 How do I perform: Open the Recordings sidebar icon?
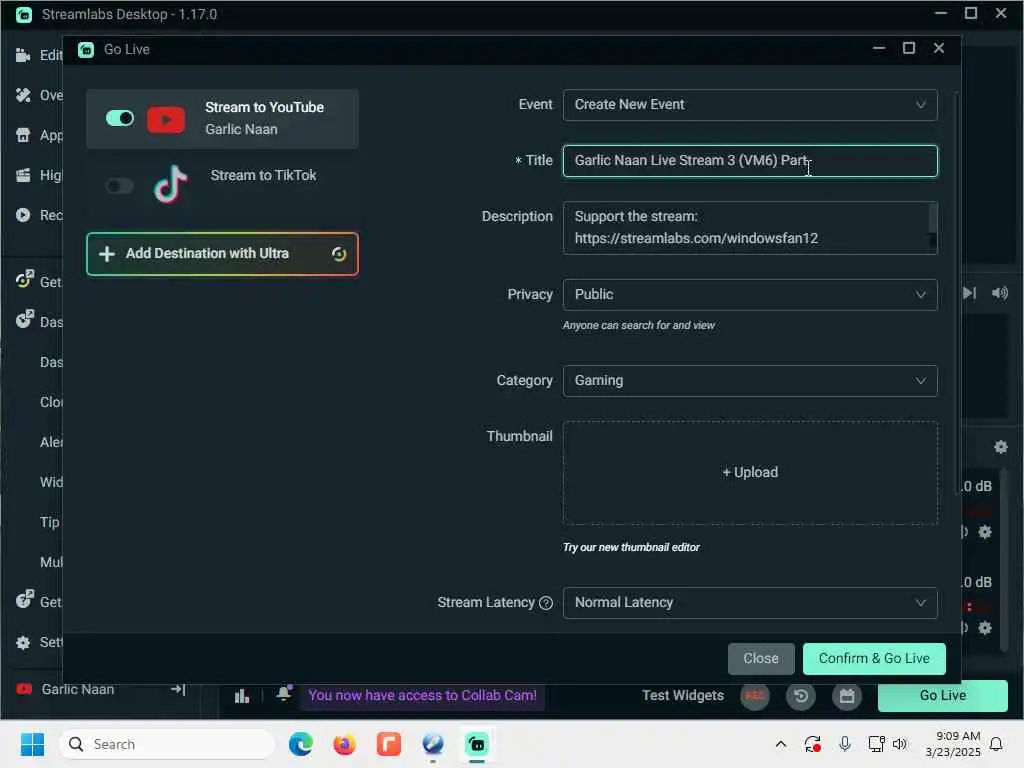(x=23, y=215)
